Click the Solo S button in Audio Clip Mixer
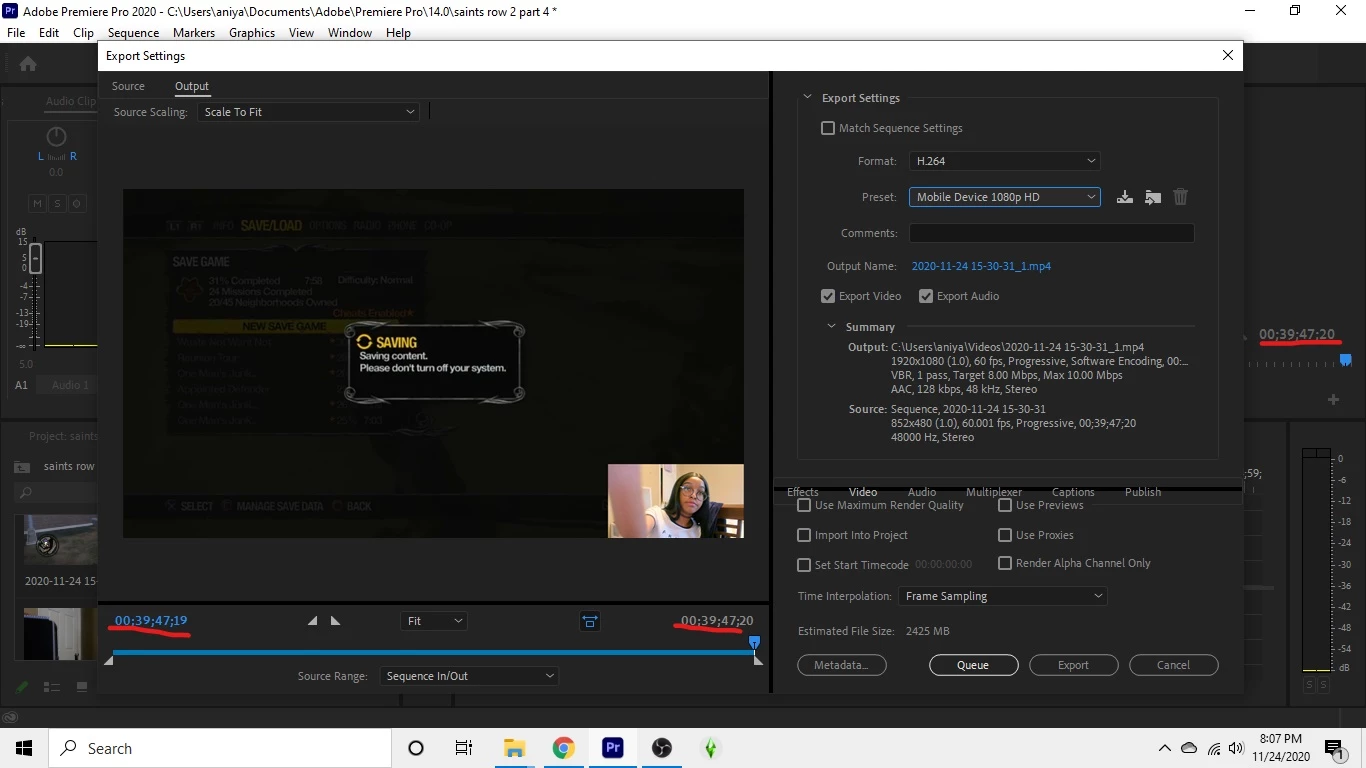 click(57, 203)
